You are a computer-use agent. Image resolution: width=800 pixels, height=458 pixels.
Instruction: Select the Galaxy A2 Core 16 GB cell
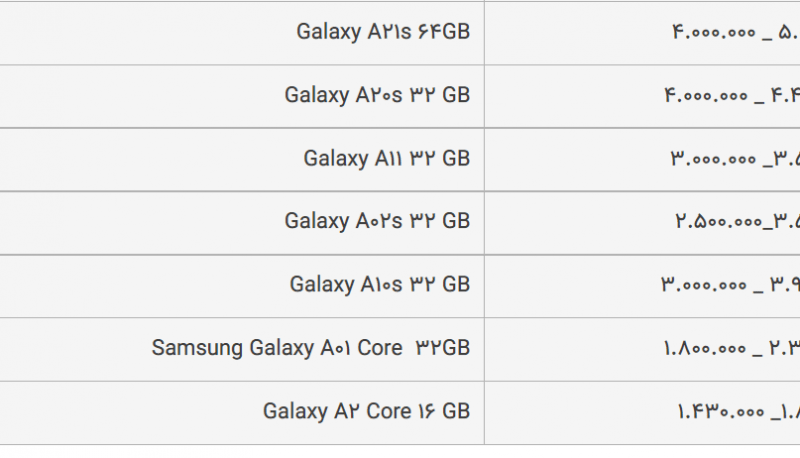[242, 413]
